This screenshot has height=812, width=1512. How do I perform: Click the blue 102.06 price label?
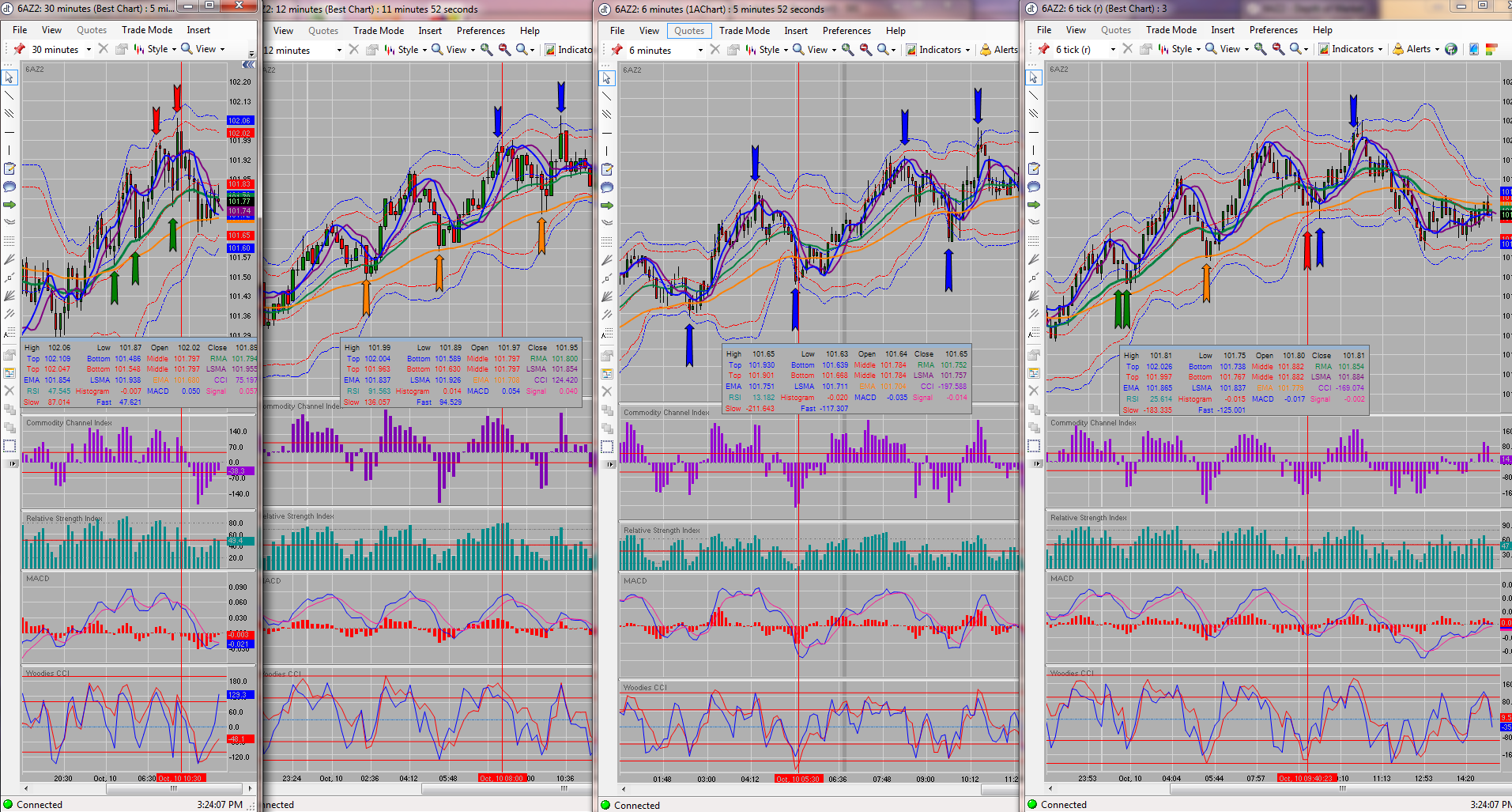[239, 121]
